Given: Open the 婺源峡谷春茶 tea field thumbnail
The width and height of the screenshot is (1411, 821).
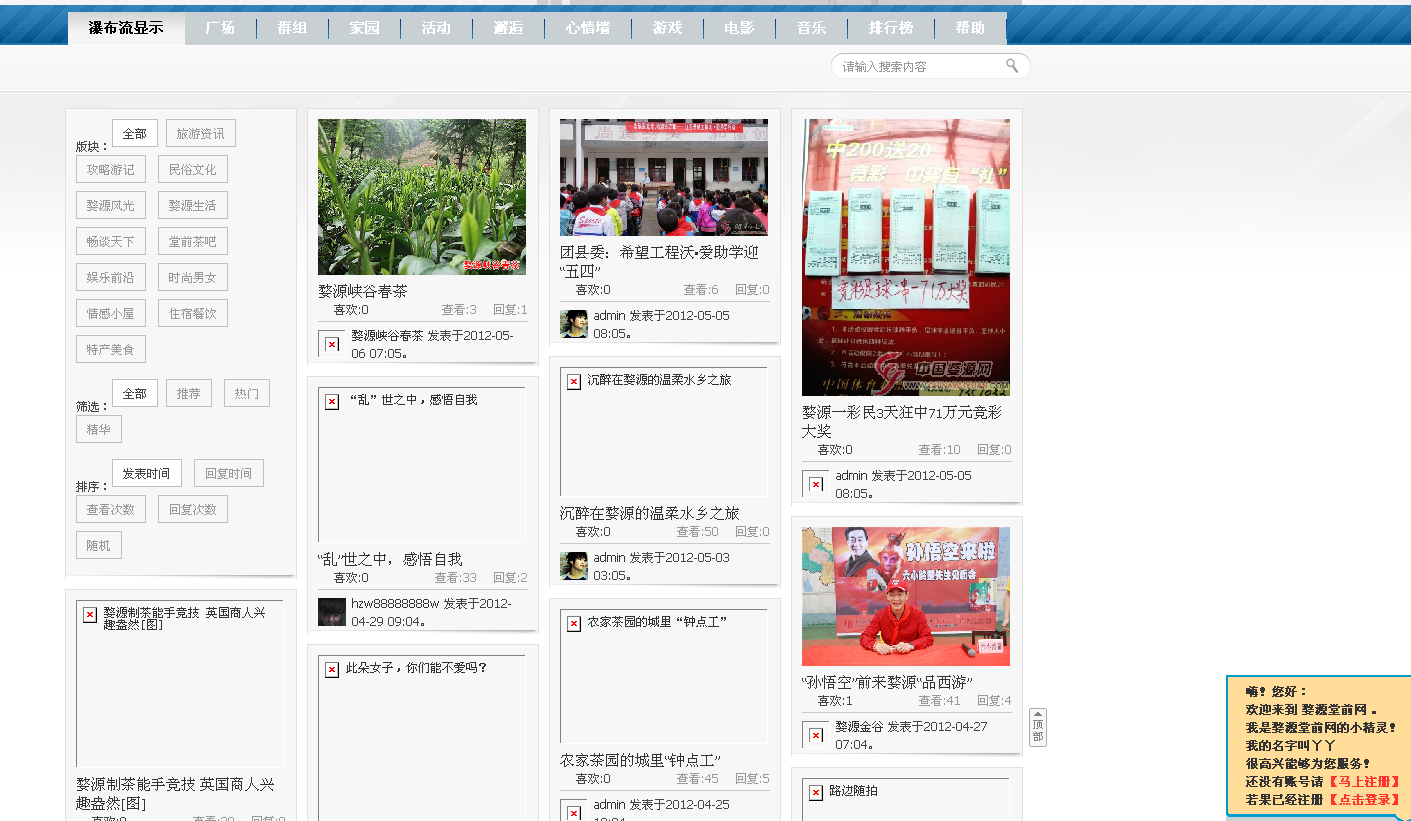Looking at the screenshot, I should point(422,197).
